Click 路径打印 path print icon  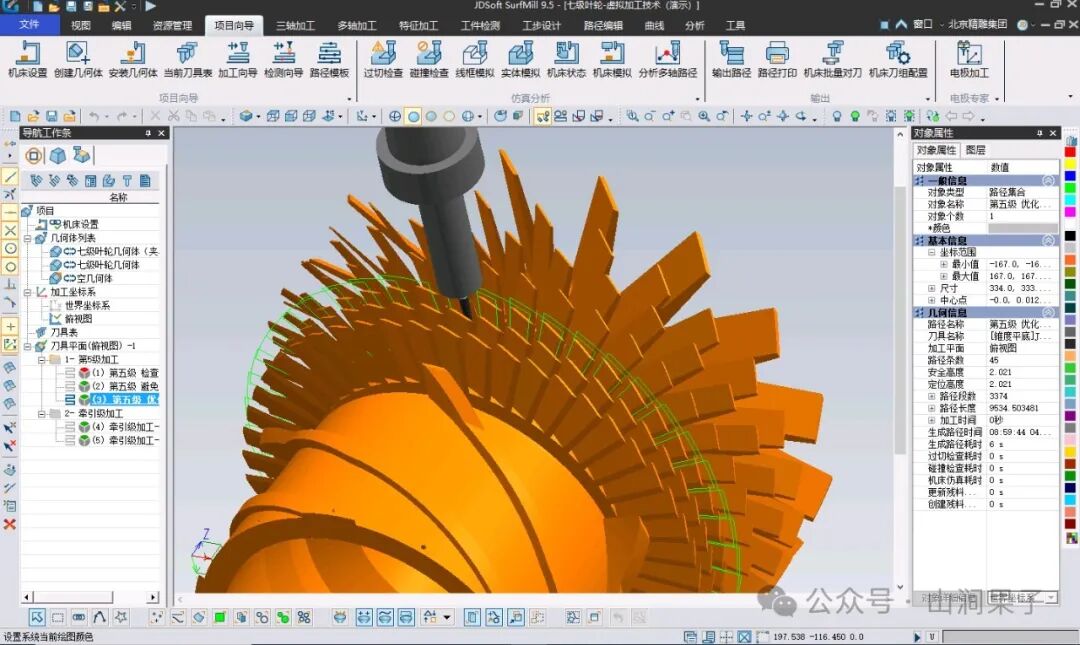(777, 60)
